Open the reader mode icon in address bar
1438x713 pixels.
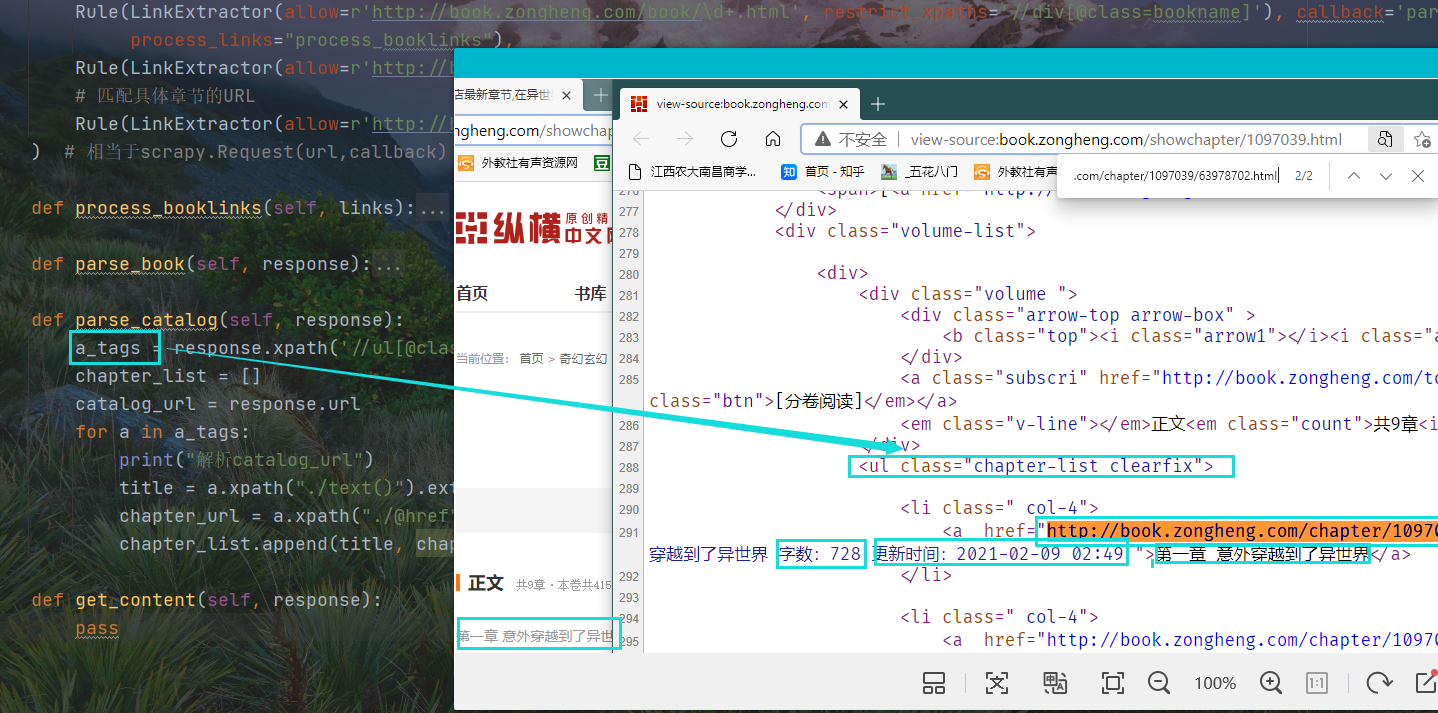coord(1385,139)
